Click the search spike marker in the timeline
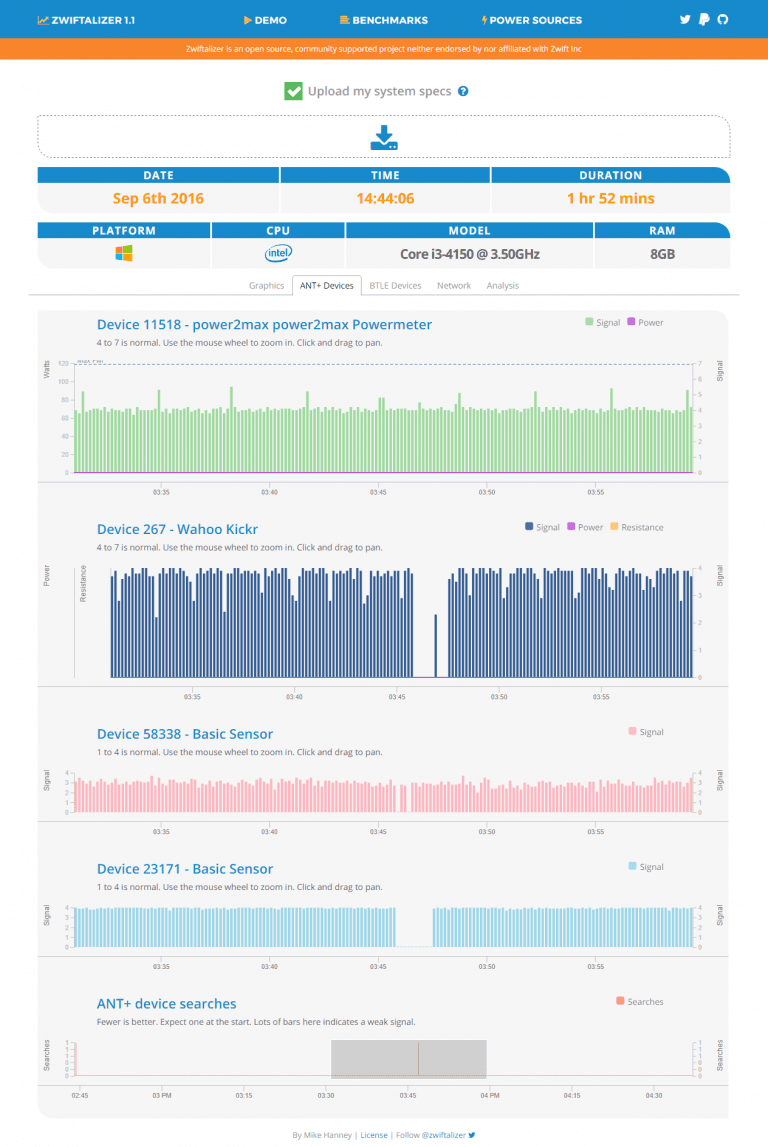768x1147 pixels. coord(418,1058)
